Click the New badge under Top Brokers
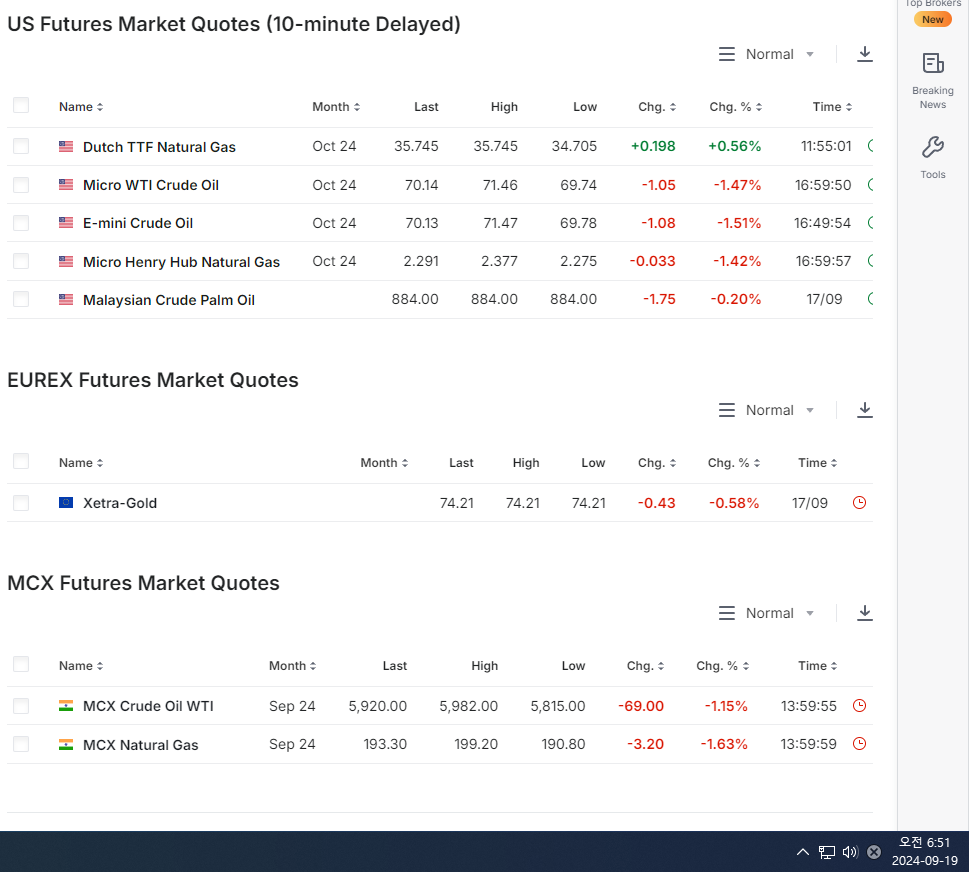This screenshot has width=969, height=872. [933, 19]
